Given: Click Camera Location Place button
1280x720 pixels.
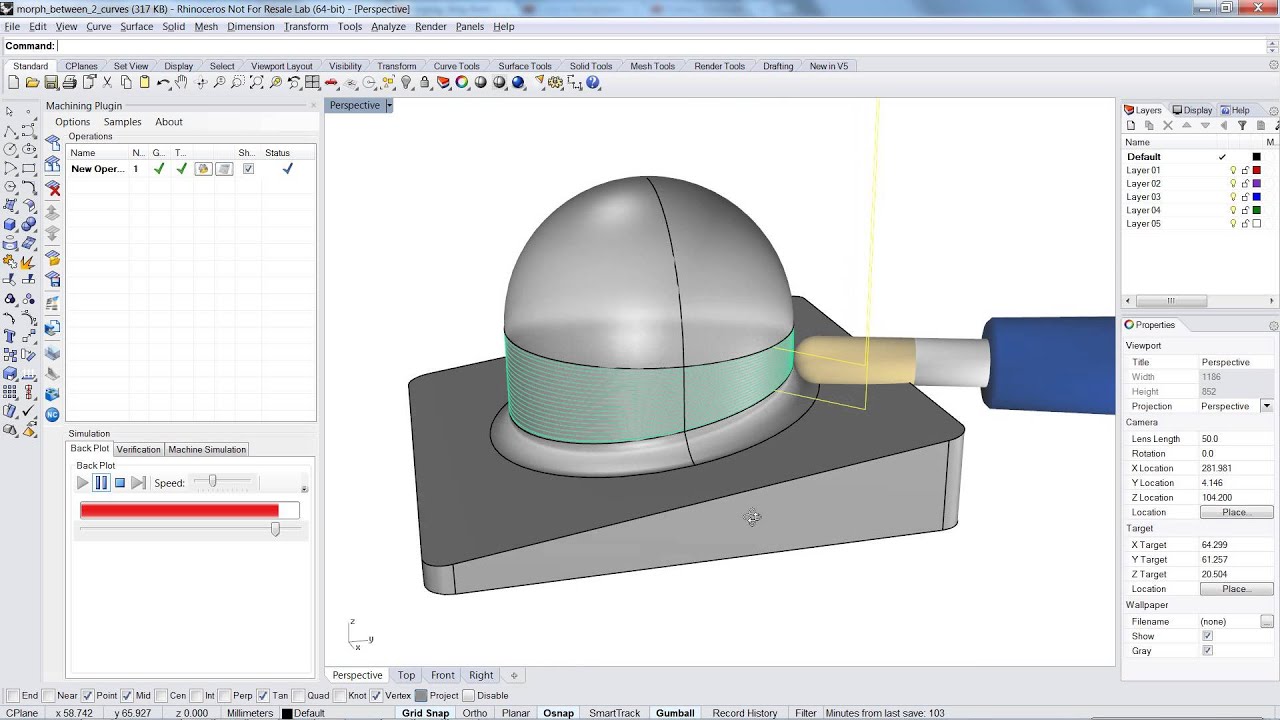Looking at the screenshot, I should 1236,512.
